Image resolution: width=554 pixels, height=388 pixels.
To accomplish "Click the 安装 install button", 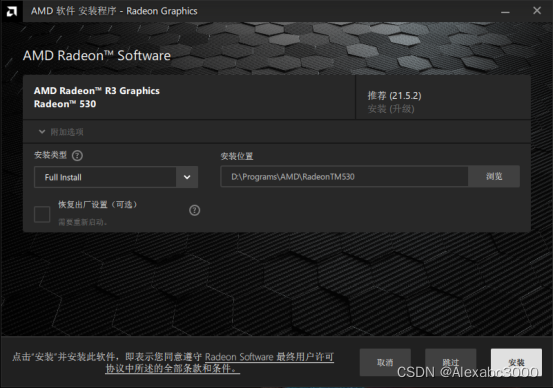I will click(516, 363).
